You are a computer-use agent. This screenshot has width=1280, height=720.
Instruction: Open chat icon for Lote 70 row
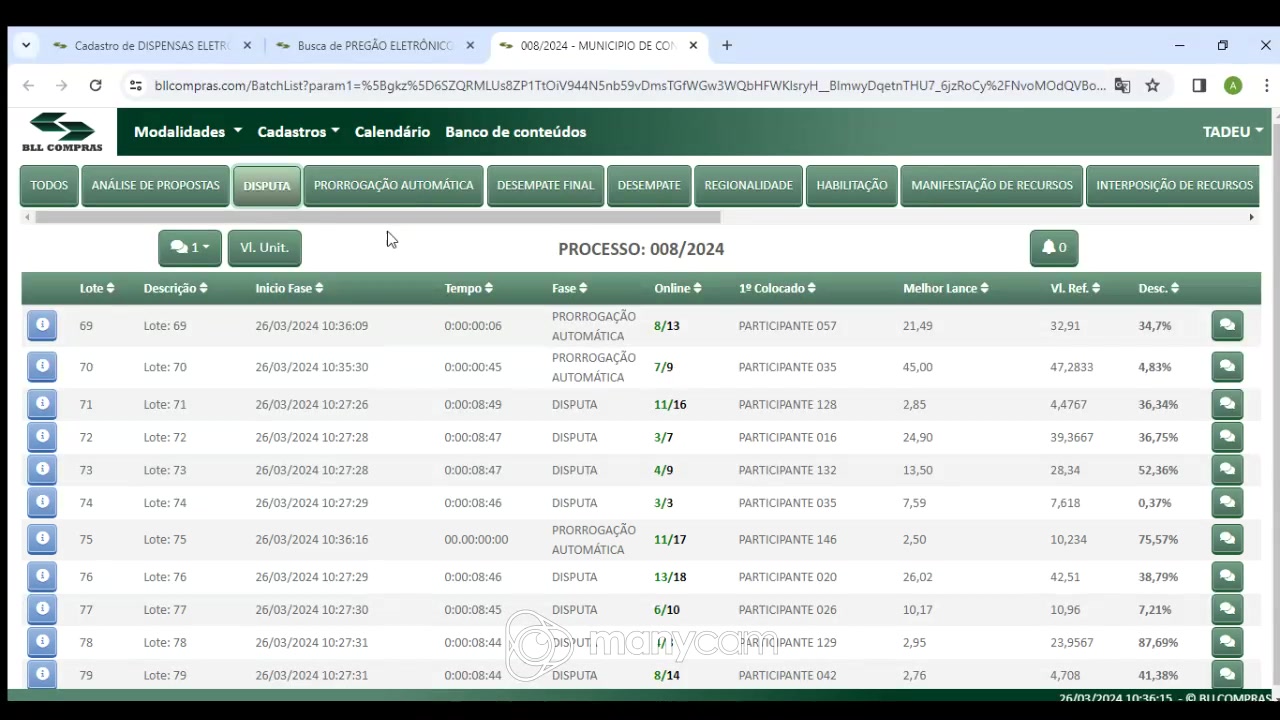coord(1227,367)
